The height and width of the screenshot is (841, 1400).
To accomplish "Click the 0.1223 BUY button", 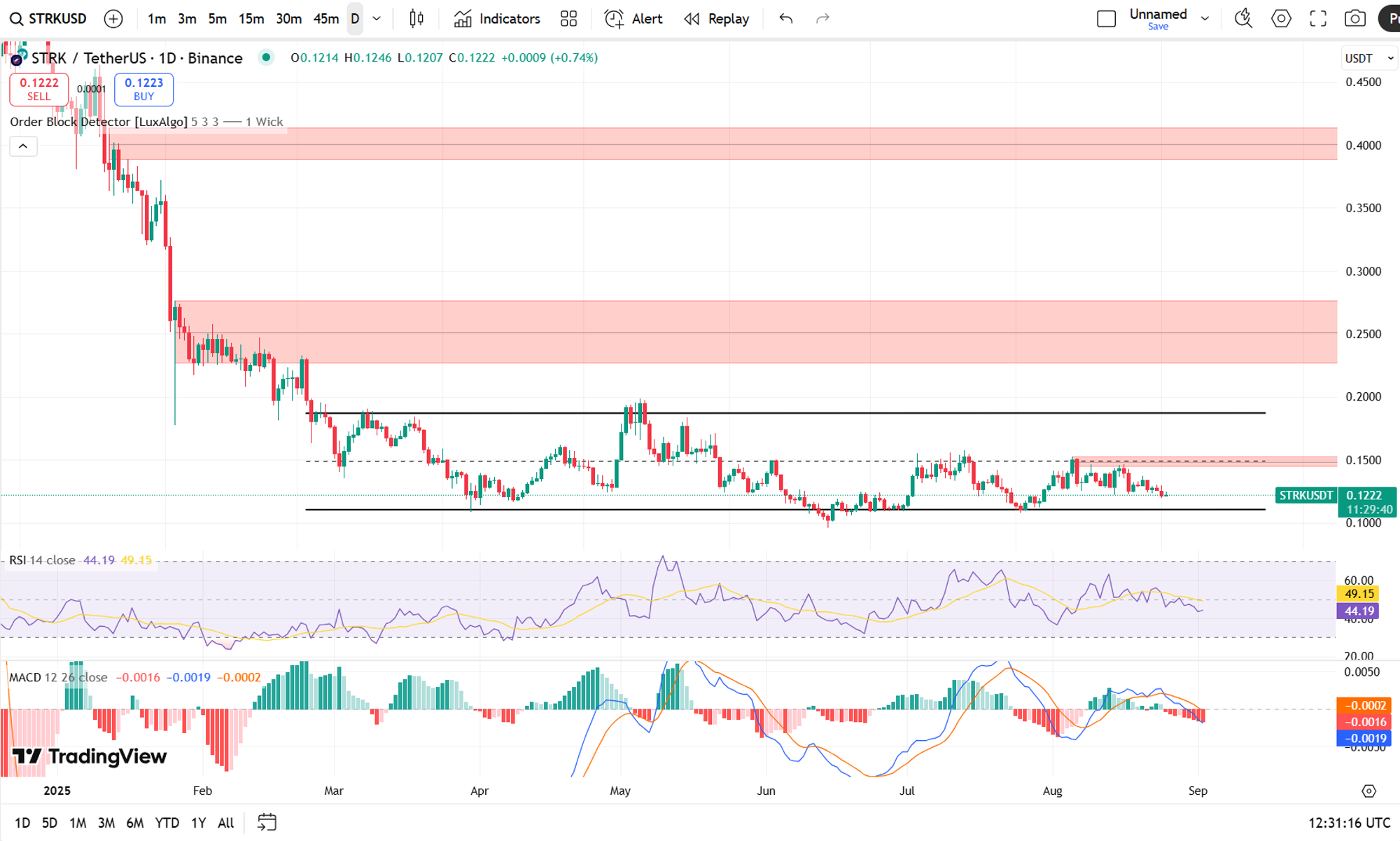I will point(143,89).
